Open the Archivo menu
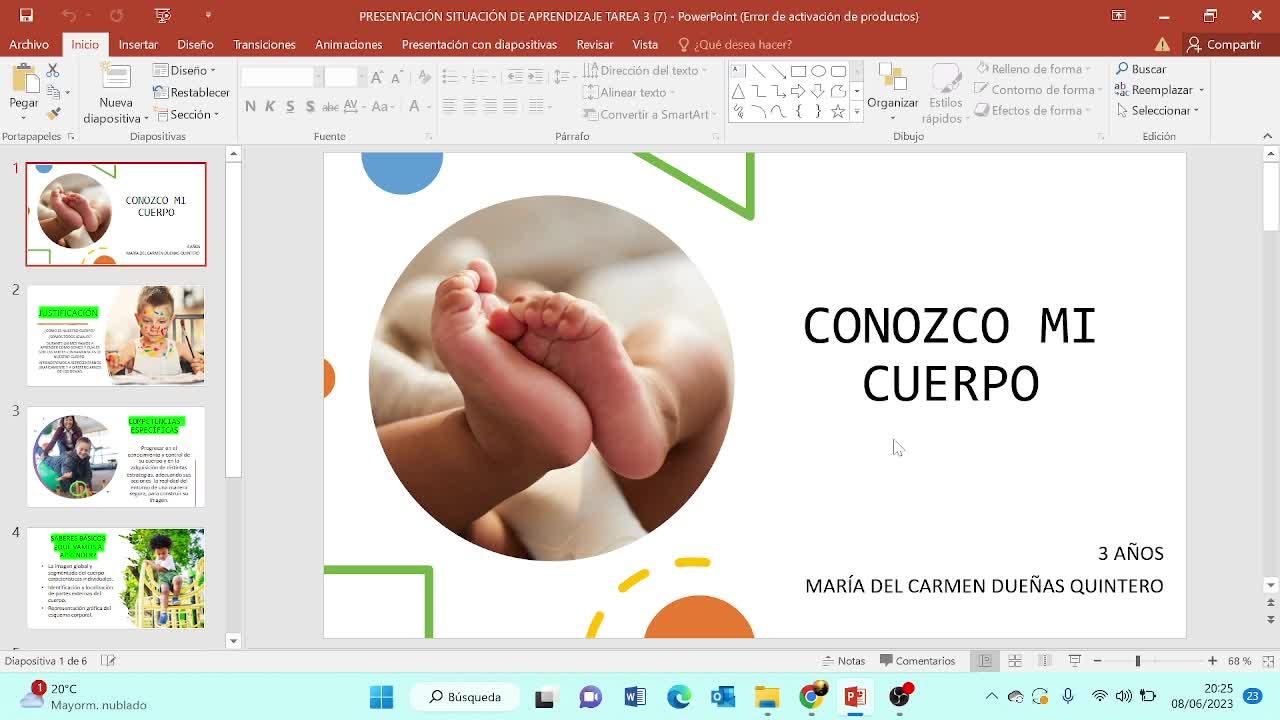This screenshot has width=1280, height=720. tap(29, 44)
